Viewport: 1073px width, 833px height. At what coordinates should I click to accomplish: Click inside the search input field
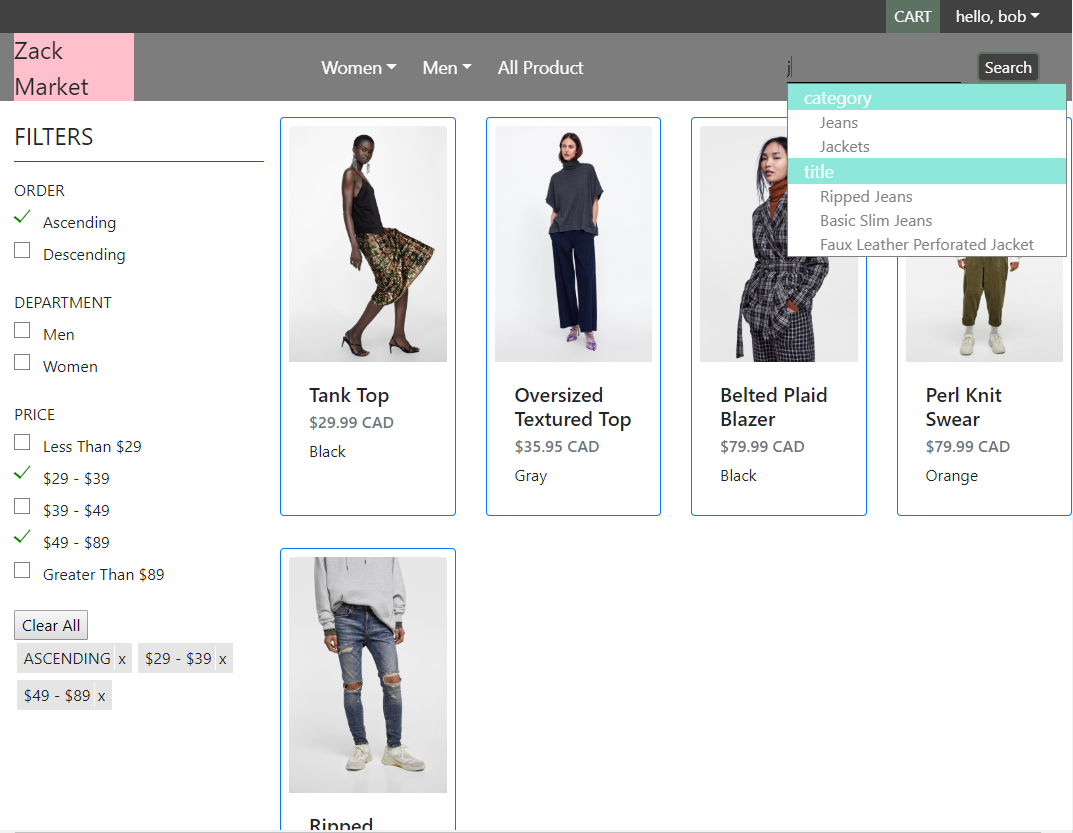tap(870, 66)
